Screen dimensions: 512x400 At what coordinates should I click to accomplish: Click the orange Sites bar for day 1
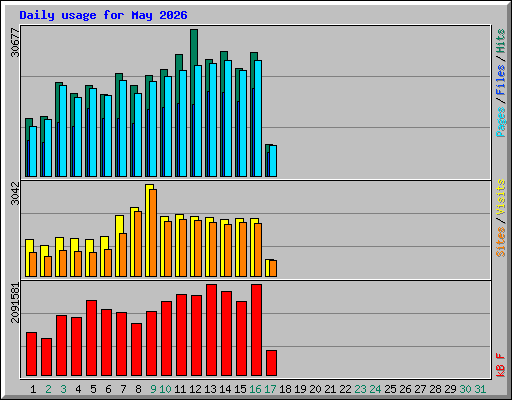point(33,264)
